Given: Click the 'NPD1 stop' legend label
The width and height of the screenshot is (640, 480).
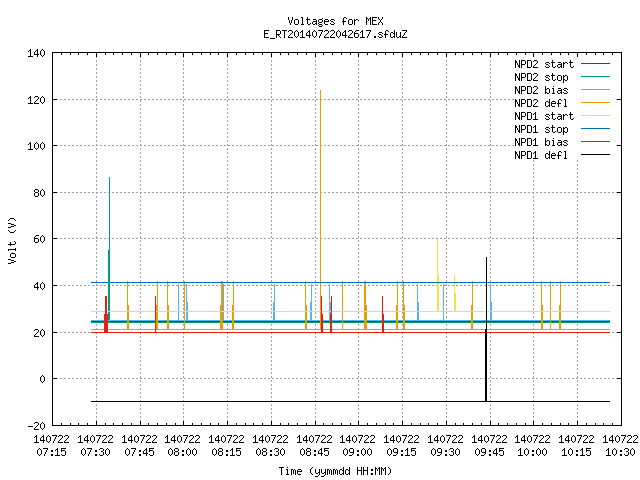Looking at the screenshot, I should (541, 129).
